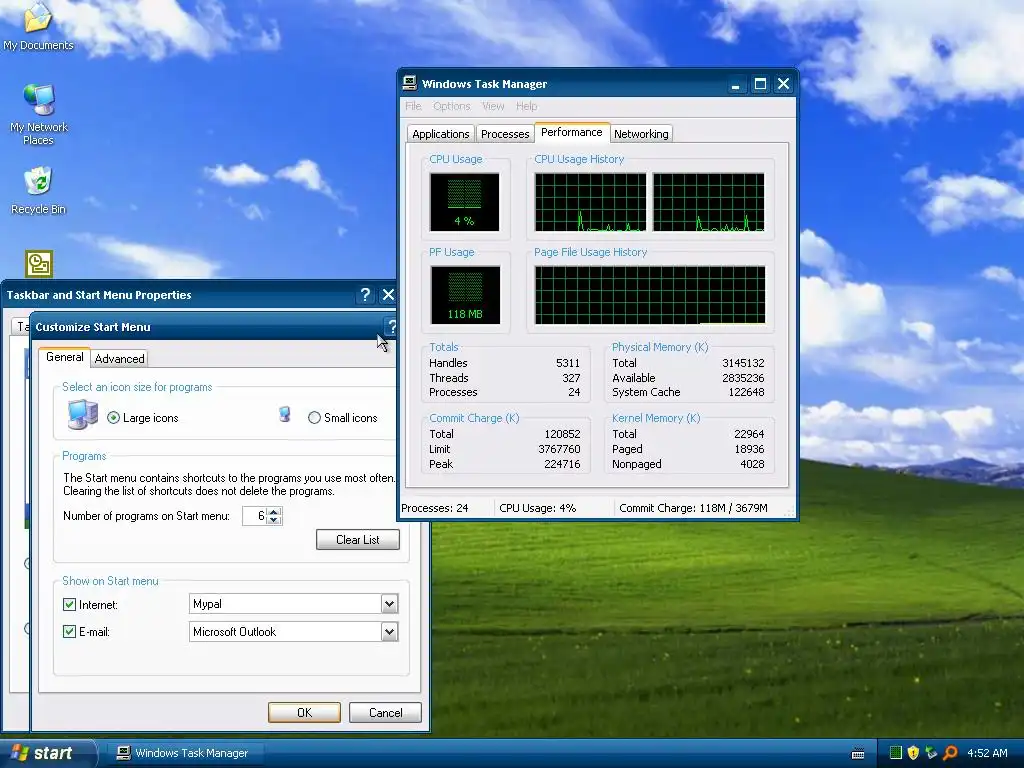Open the Start menu

click(48, 753)
